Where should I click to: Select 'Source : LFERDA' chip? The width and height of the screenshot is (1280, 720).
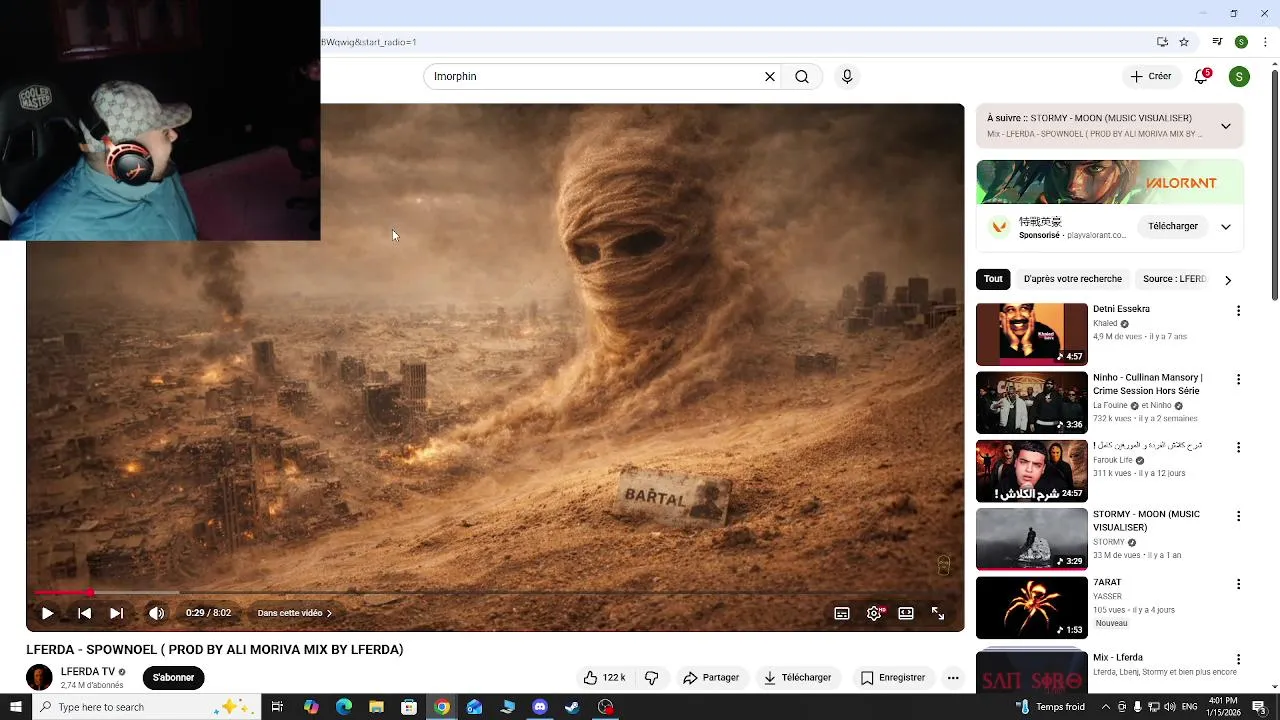(1175, 279)
